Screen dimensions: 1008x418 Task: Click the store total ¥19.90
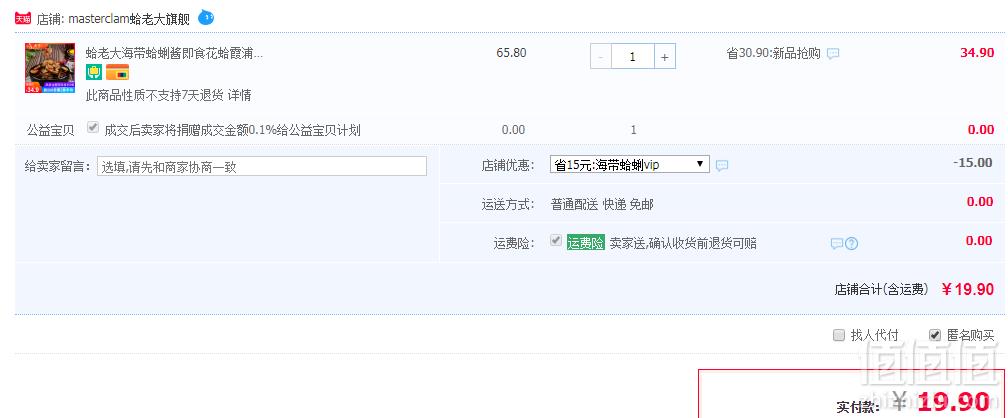968,289
